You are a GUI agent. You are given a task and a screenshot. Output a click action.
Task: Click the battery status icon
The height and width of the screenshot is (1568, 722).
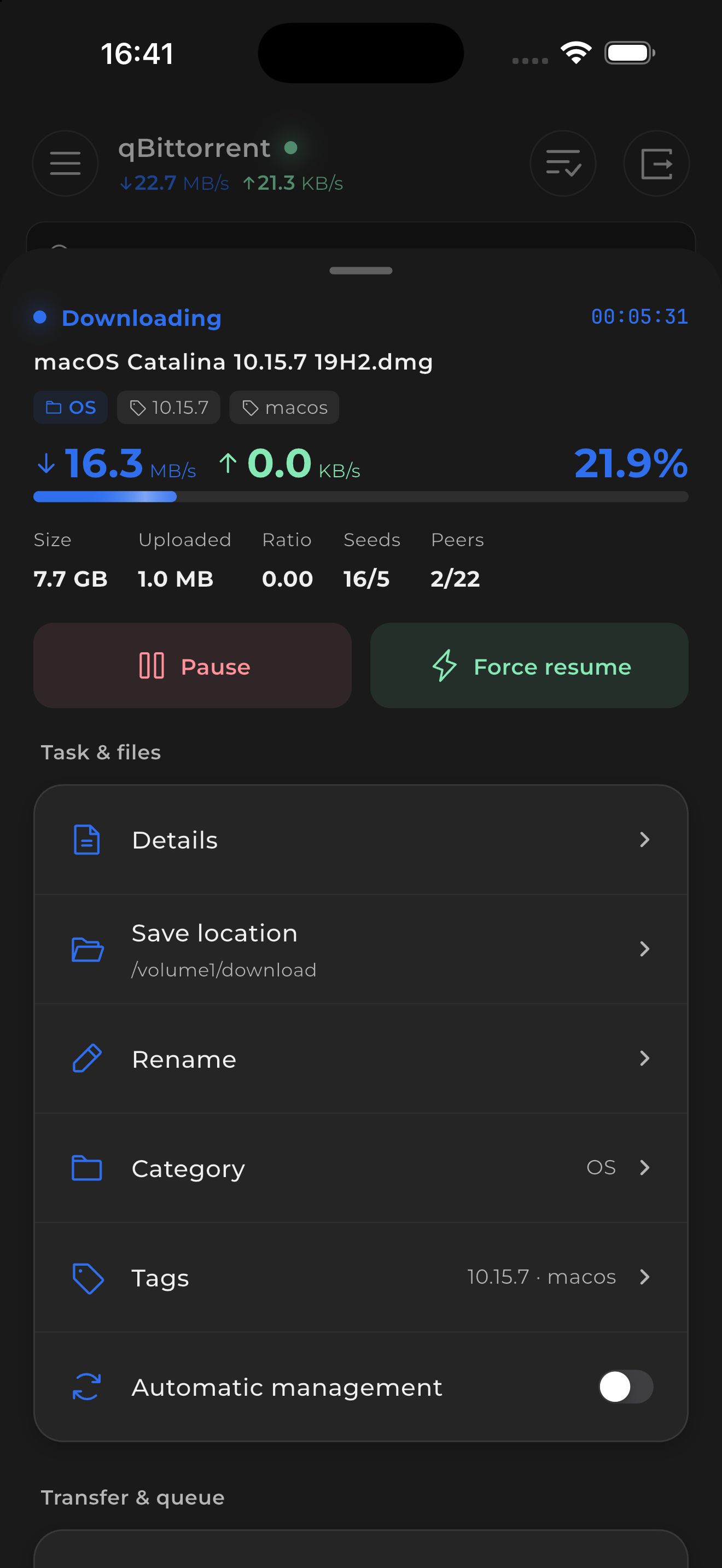630,53
